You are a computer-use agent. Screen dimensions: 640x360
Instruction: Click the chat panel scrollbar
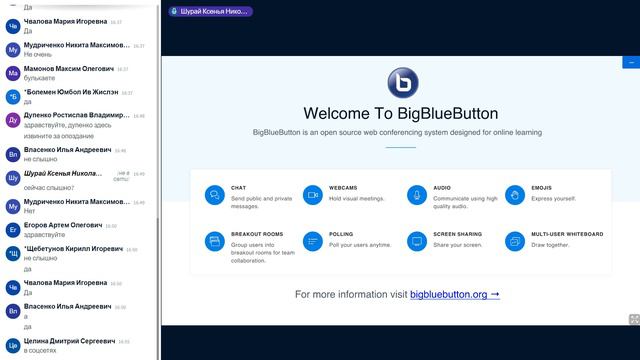pyautogui.click(x=158, y=288)
